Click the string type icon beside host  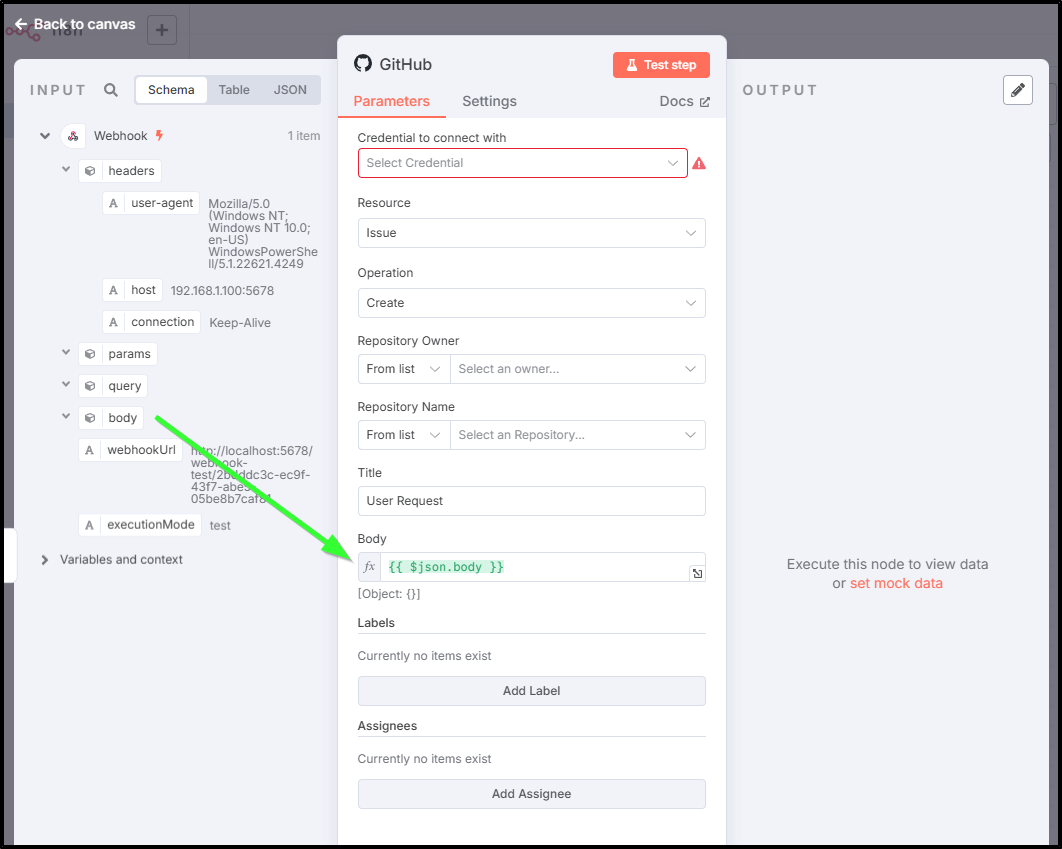(x=113, y=290)
